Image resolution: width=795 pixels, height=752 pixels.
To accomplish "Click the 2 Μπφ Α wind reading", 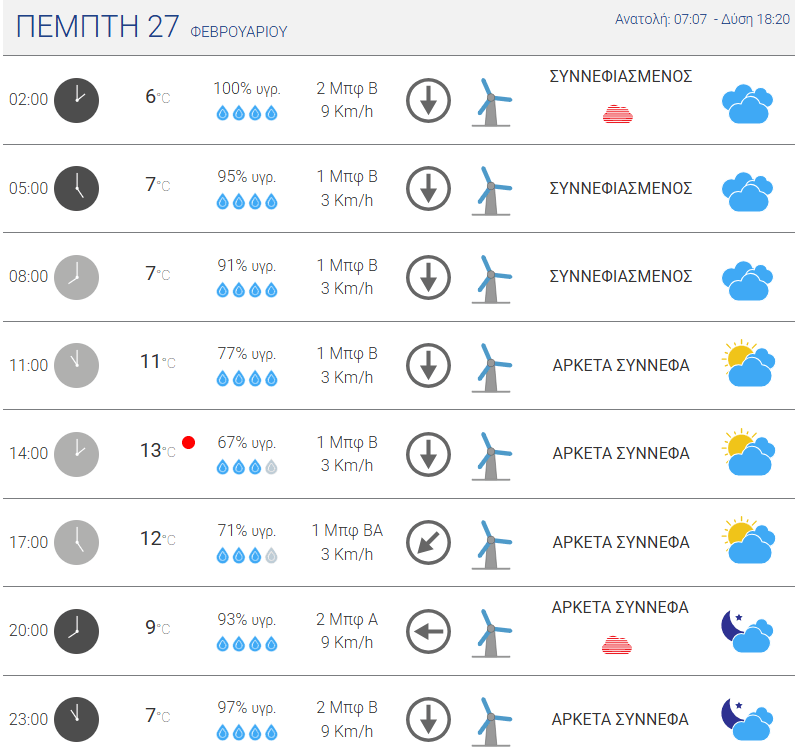I will 347,619.
